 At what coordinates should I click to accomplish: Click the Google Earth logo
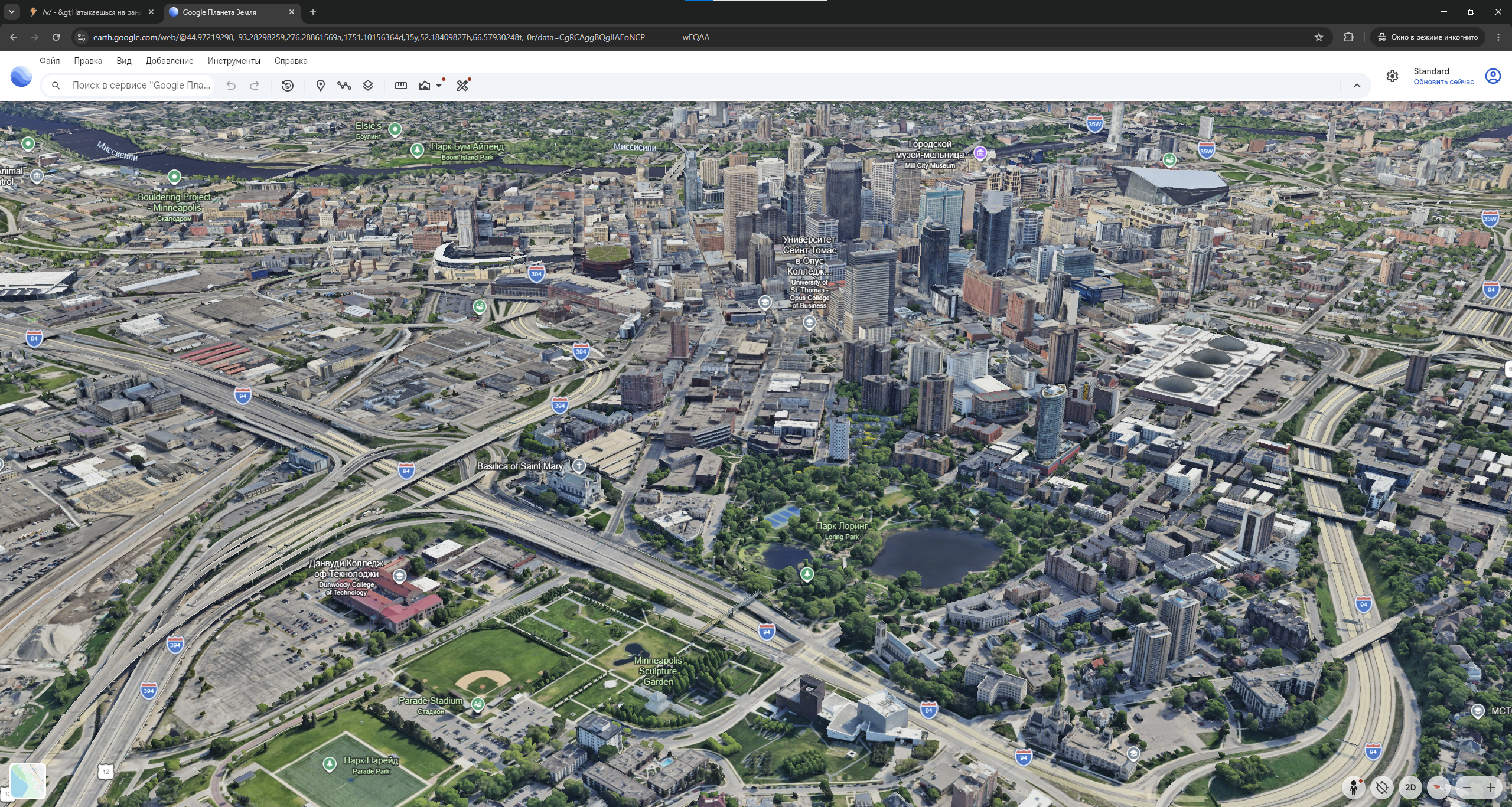tap(21, 77)
